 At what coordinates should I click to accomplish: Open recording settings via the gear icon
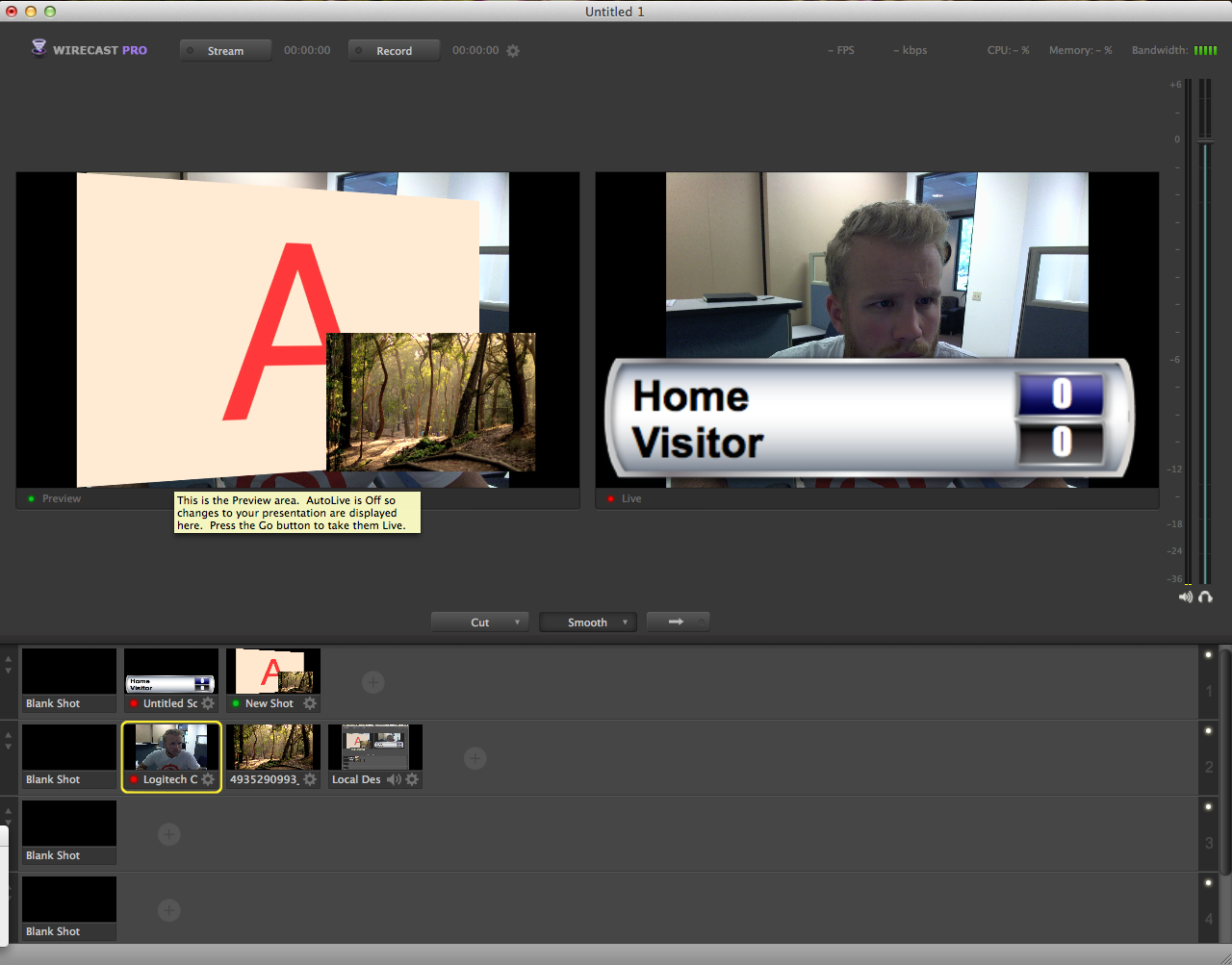pos(512,50)
